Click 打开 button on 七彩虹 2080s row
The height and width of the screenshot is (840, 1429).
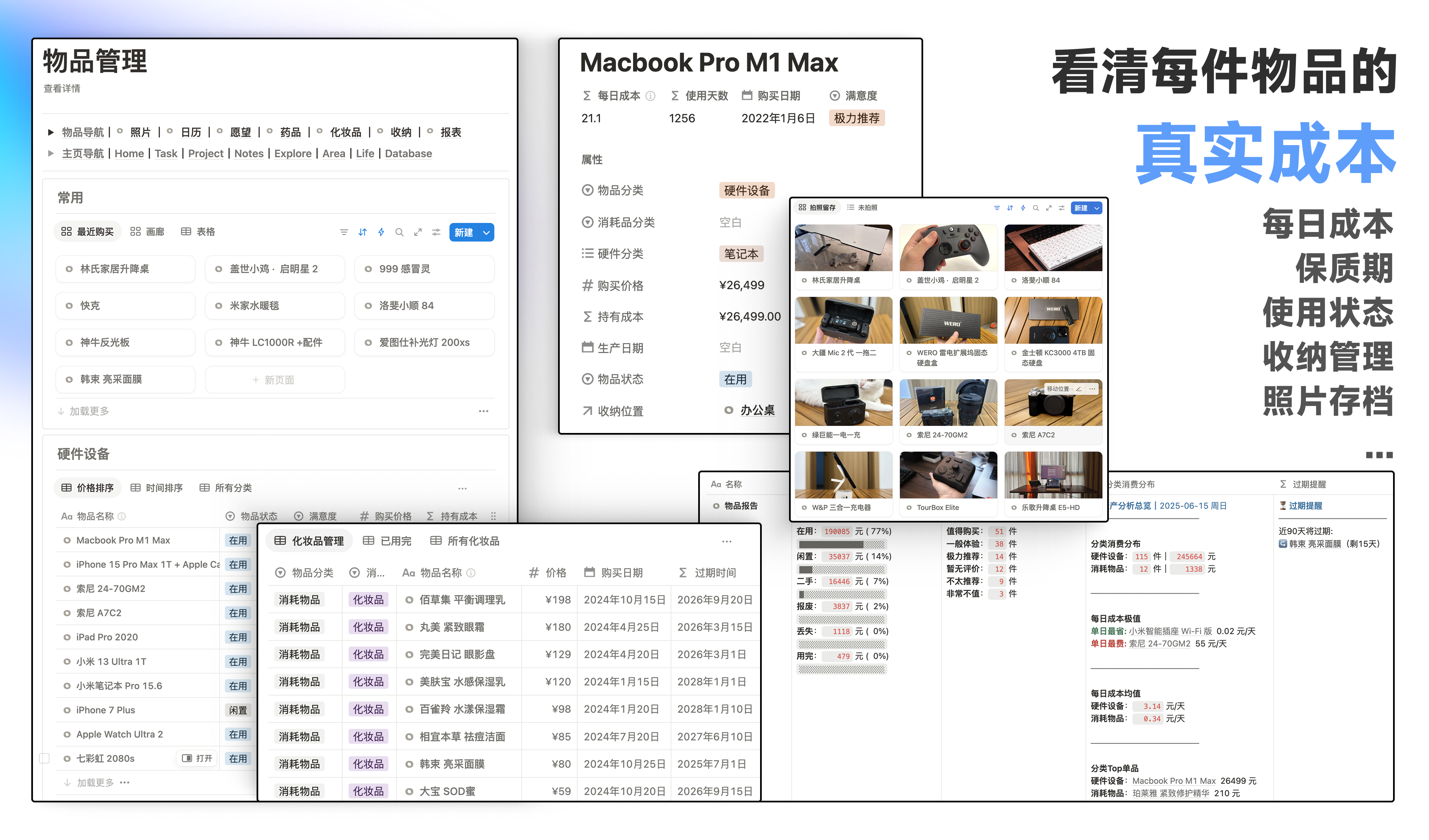coord(197,759)
